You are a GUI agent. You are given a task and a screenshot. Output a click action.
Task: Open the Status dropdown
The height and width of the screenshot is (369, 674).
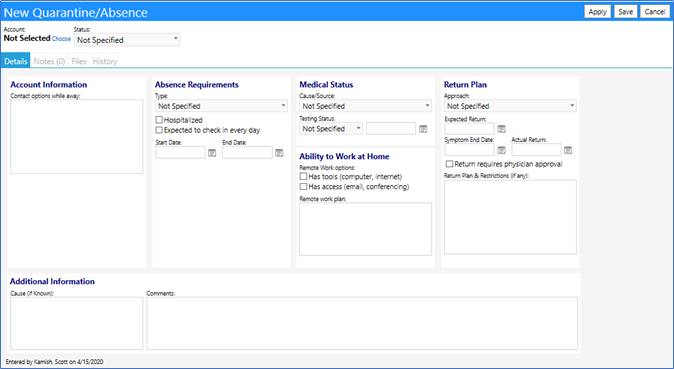[127, 40]
